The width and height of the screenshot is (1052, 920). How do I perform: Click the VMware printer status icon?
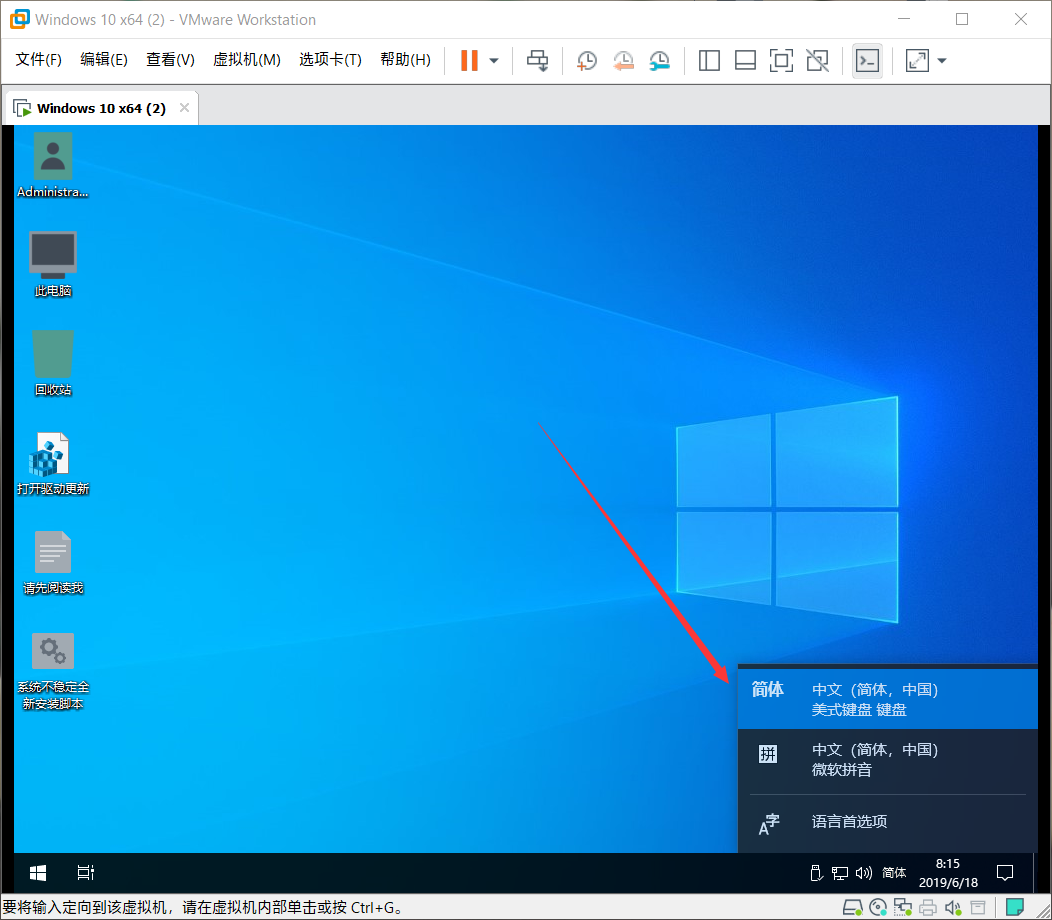(x=928, y=908)
